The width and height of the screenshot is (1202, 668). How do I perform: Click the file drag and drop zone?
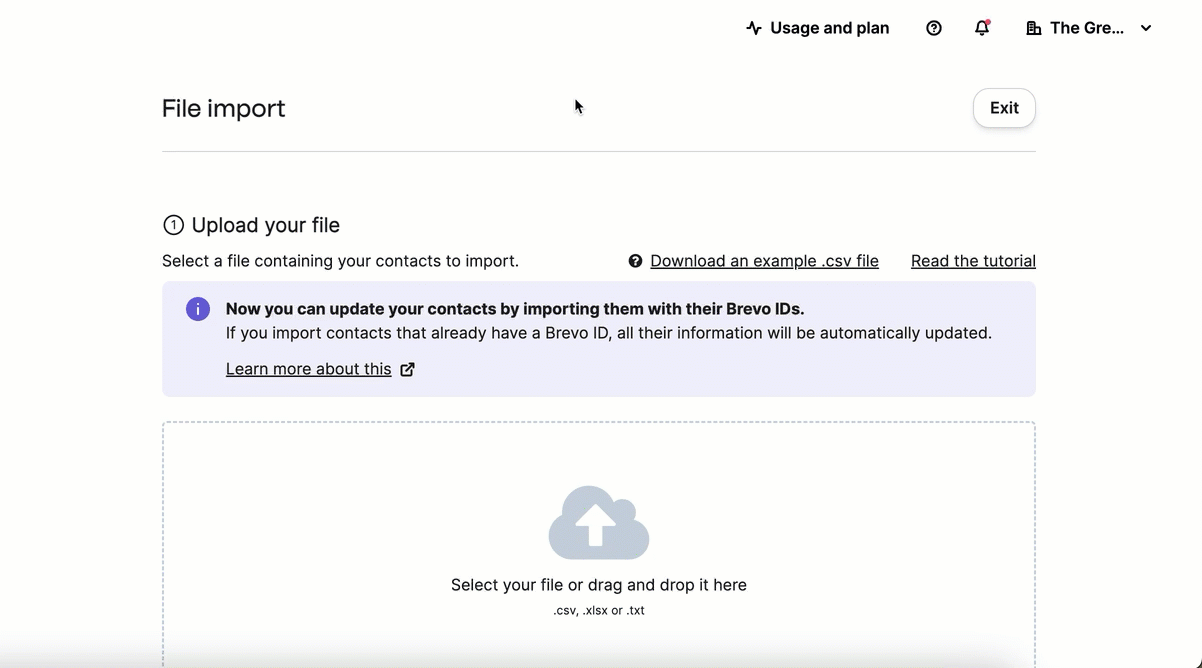598,560
